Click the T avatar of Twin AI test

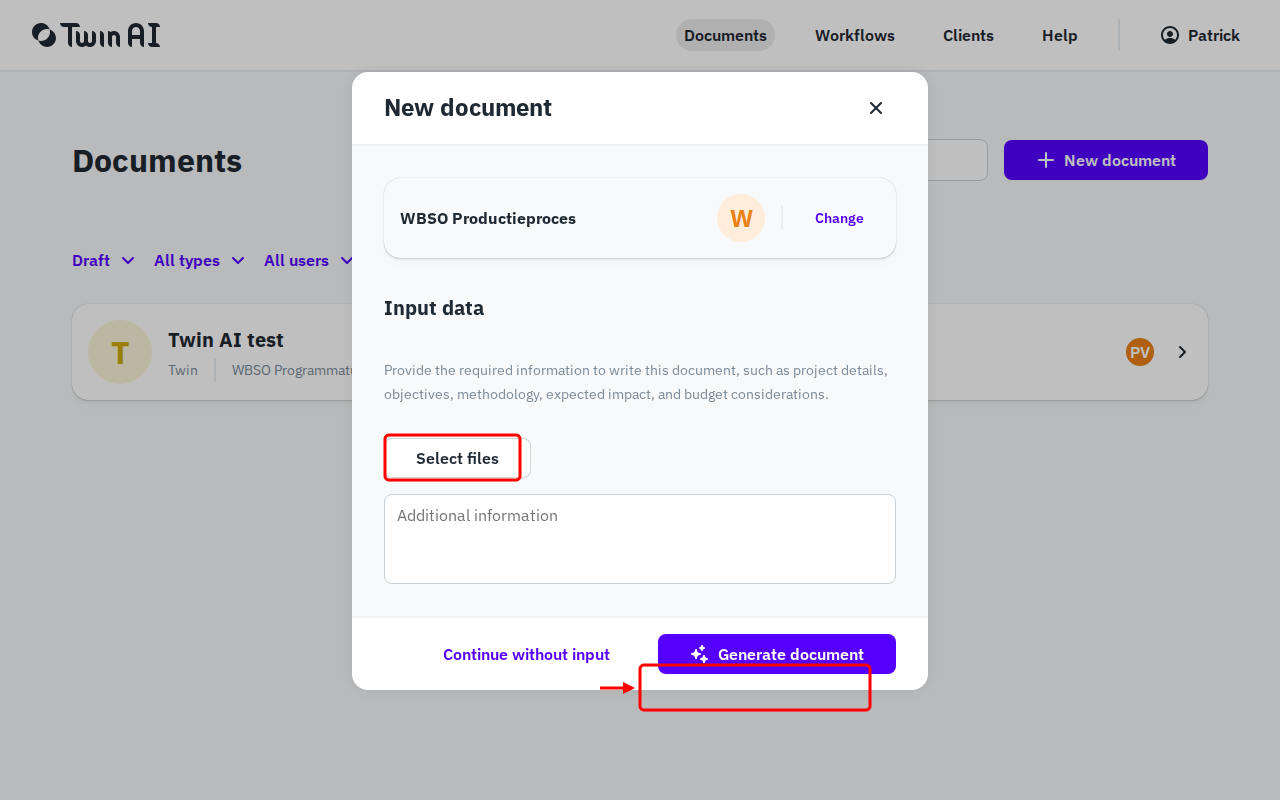coord(120,352)
